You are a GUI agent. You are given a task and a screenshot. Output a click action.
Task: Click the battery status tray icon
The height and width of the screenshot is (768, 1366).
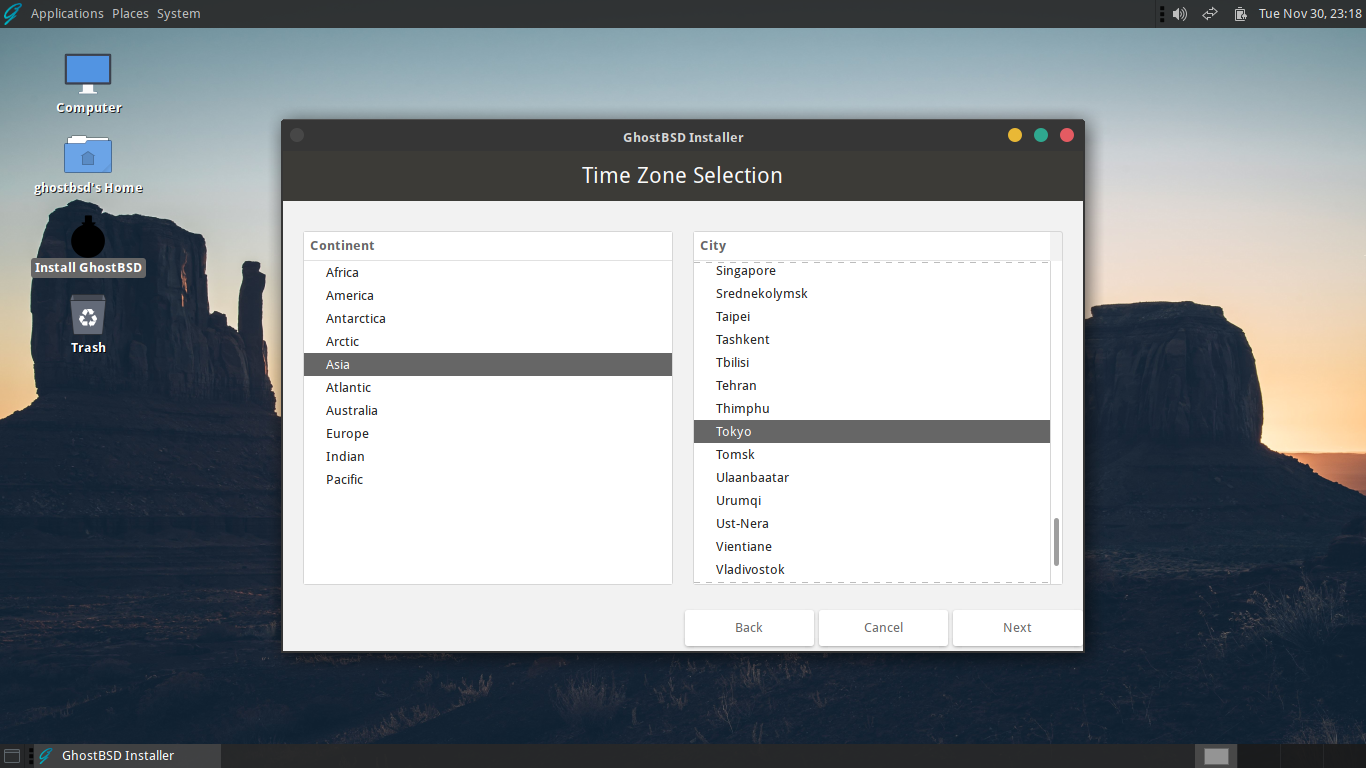pos(1240,14)
